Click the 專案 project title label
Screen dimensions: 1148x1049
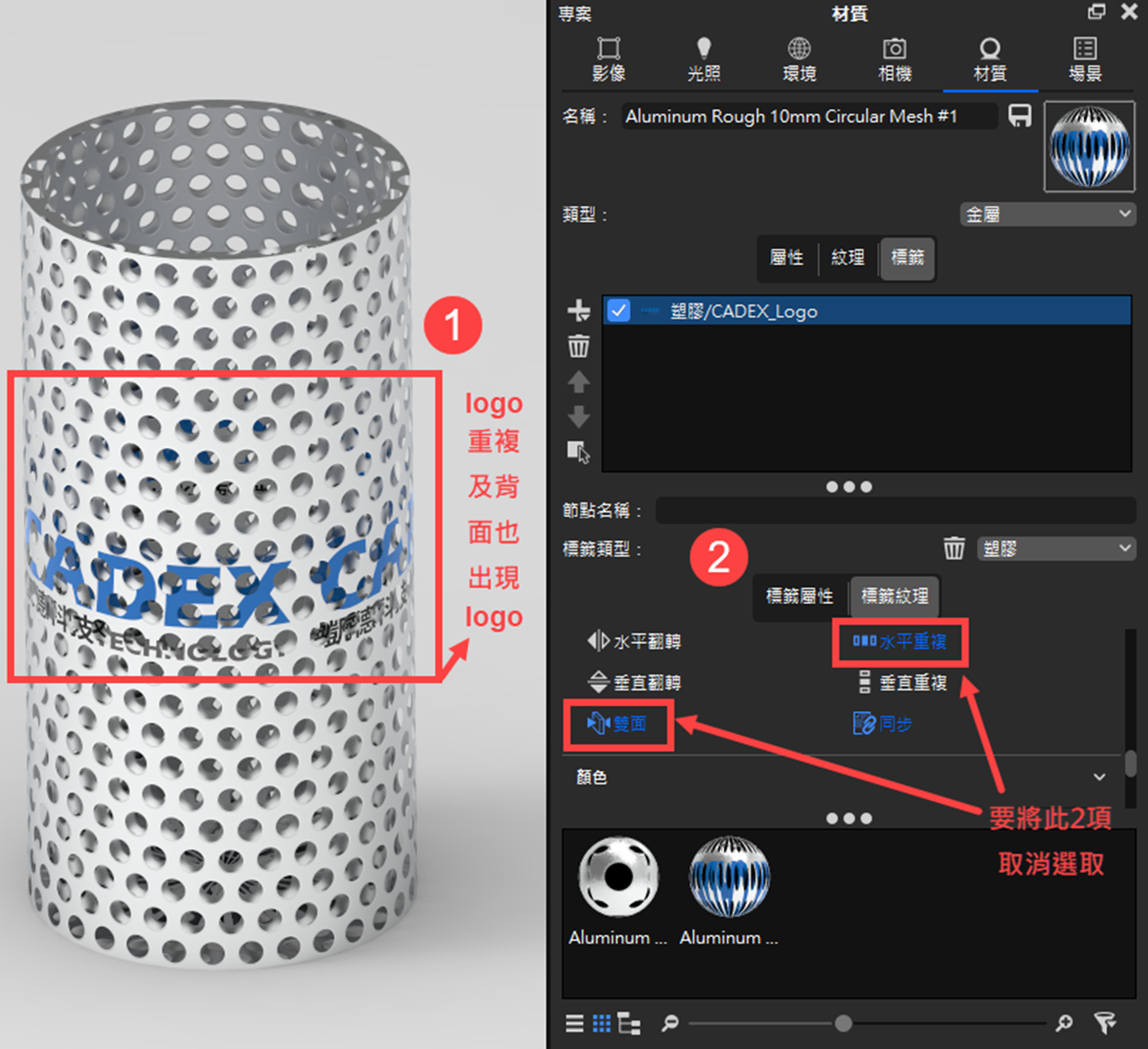click(575, 14)
